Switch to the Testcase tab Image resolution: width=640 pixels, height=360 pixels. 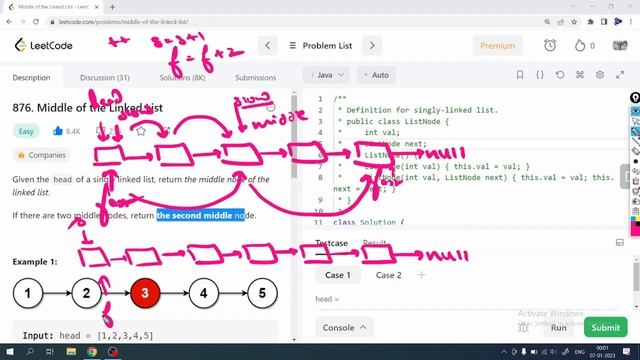pyautogui.click(x=331, y=243)
